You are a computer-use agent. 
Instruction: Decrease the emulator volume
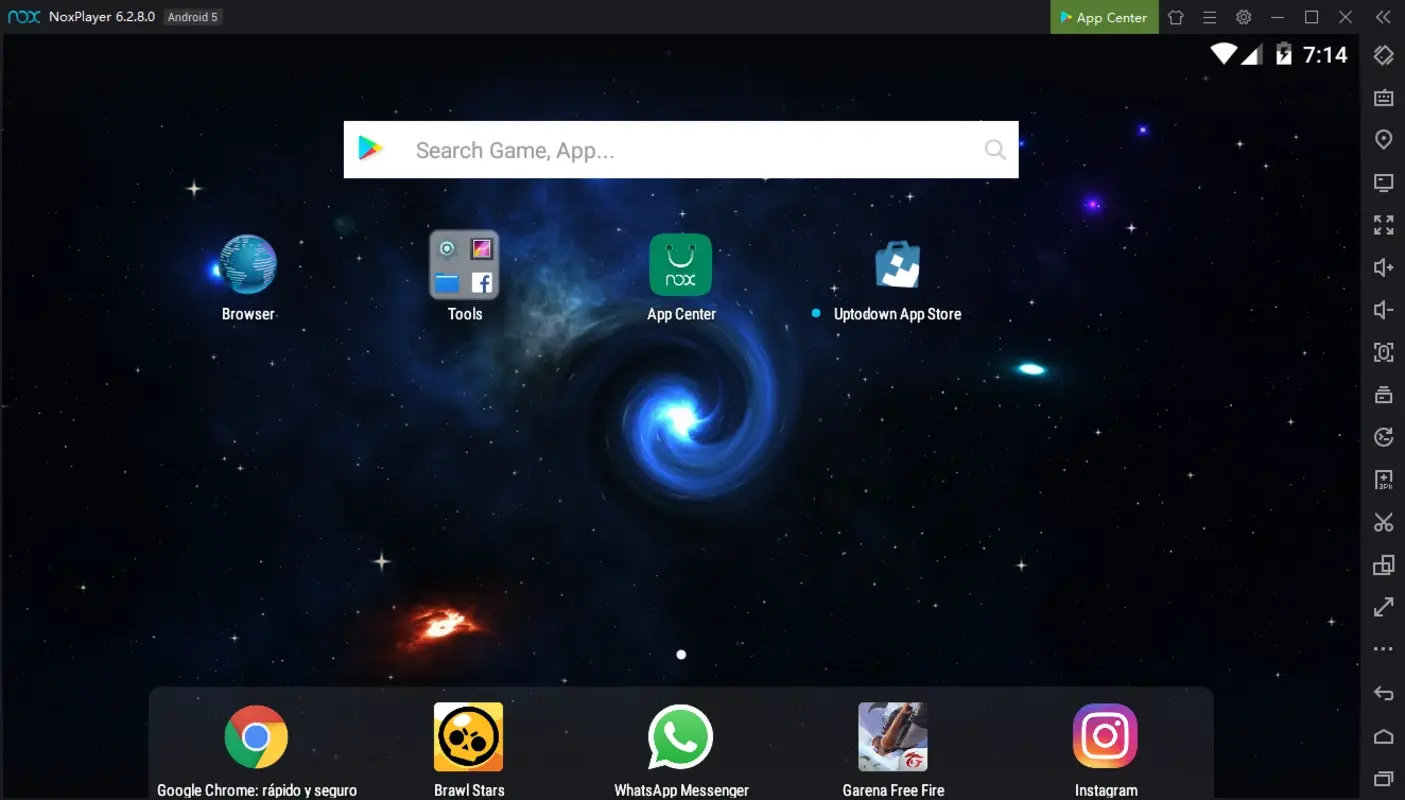coord(1383,309)
